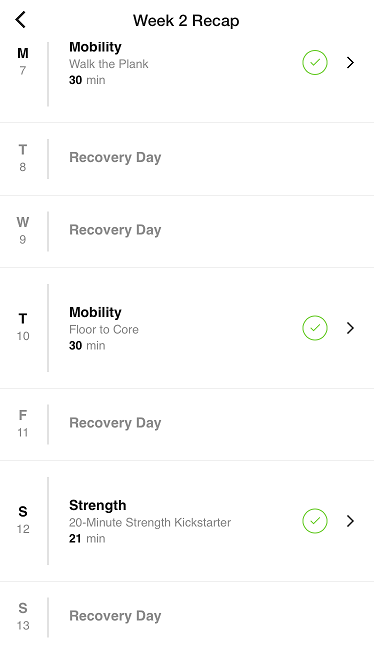
Task: Tap the green checkmark for Strength Kickstarter
Action: [315, 521]
